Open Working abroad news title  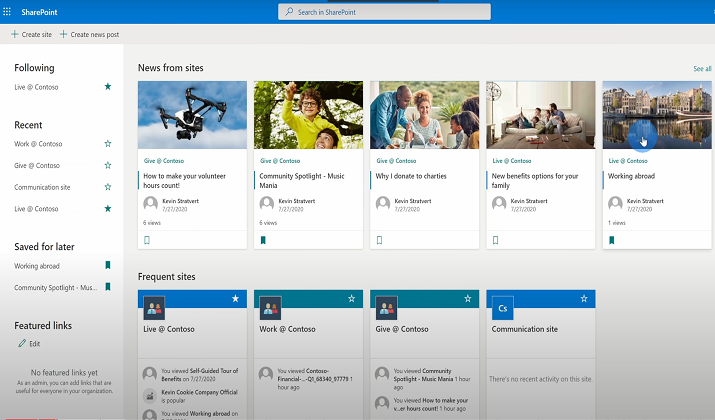click(x=631, y=176)
